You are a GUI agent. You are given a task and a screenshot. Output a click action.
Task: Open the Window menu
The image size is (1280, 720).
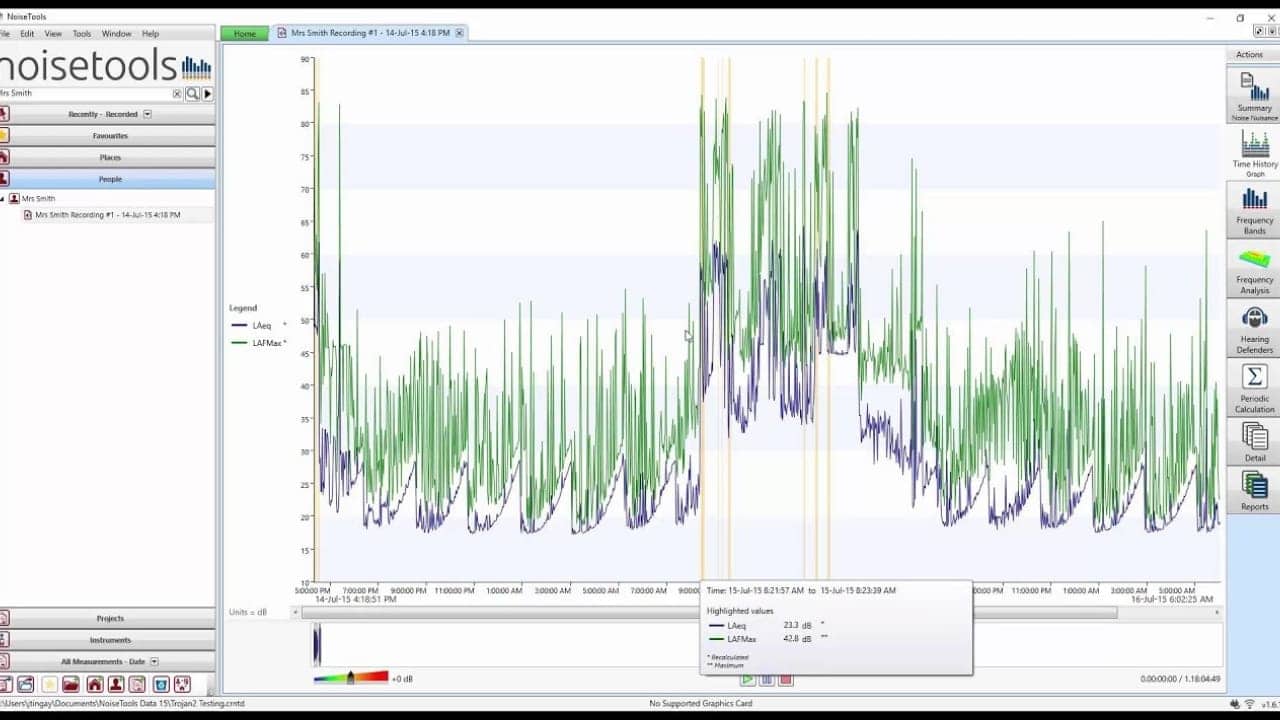116,33
